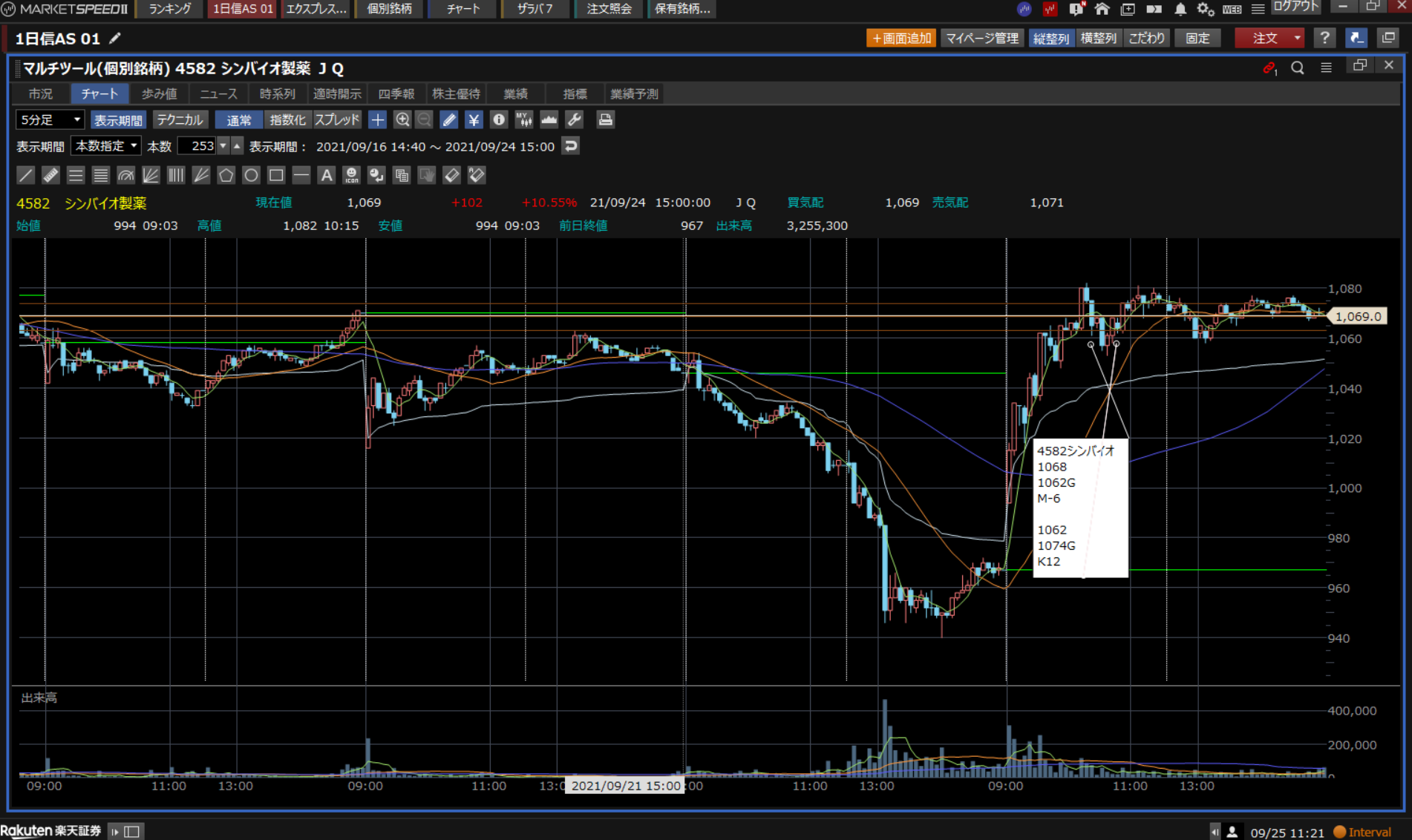Click the ＋画面追加 button

point(901,38)
